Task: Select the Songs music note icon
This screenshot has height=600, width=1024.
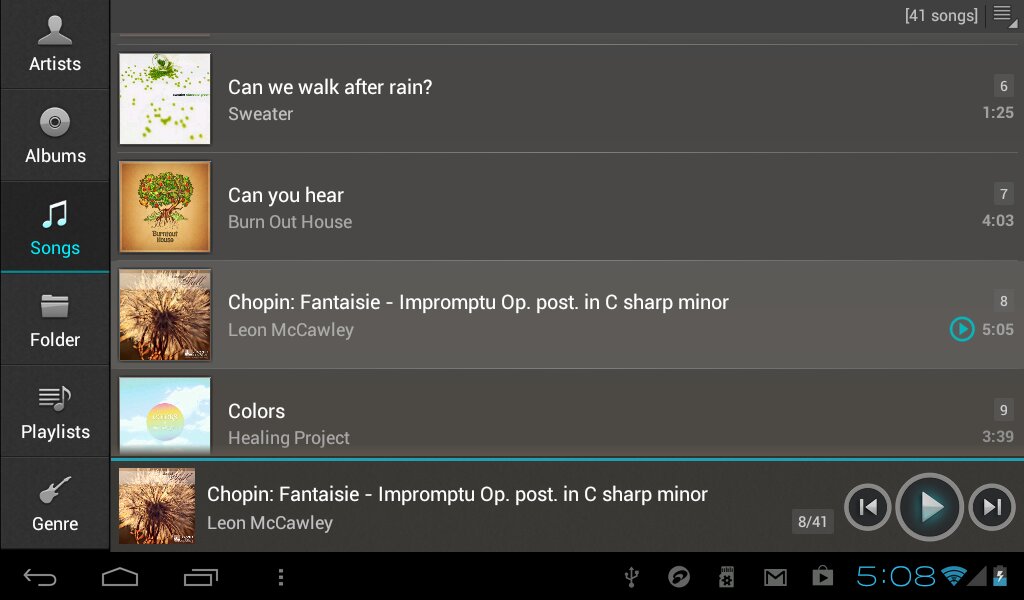Action: click(x=54, y=214)
